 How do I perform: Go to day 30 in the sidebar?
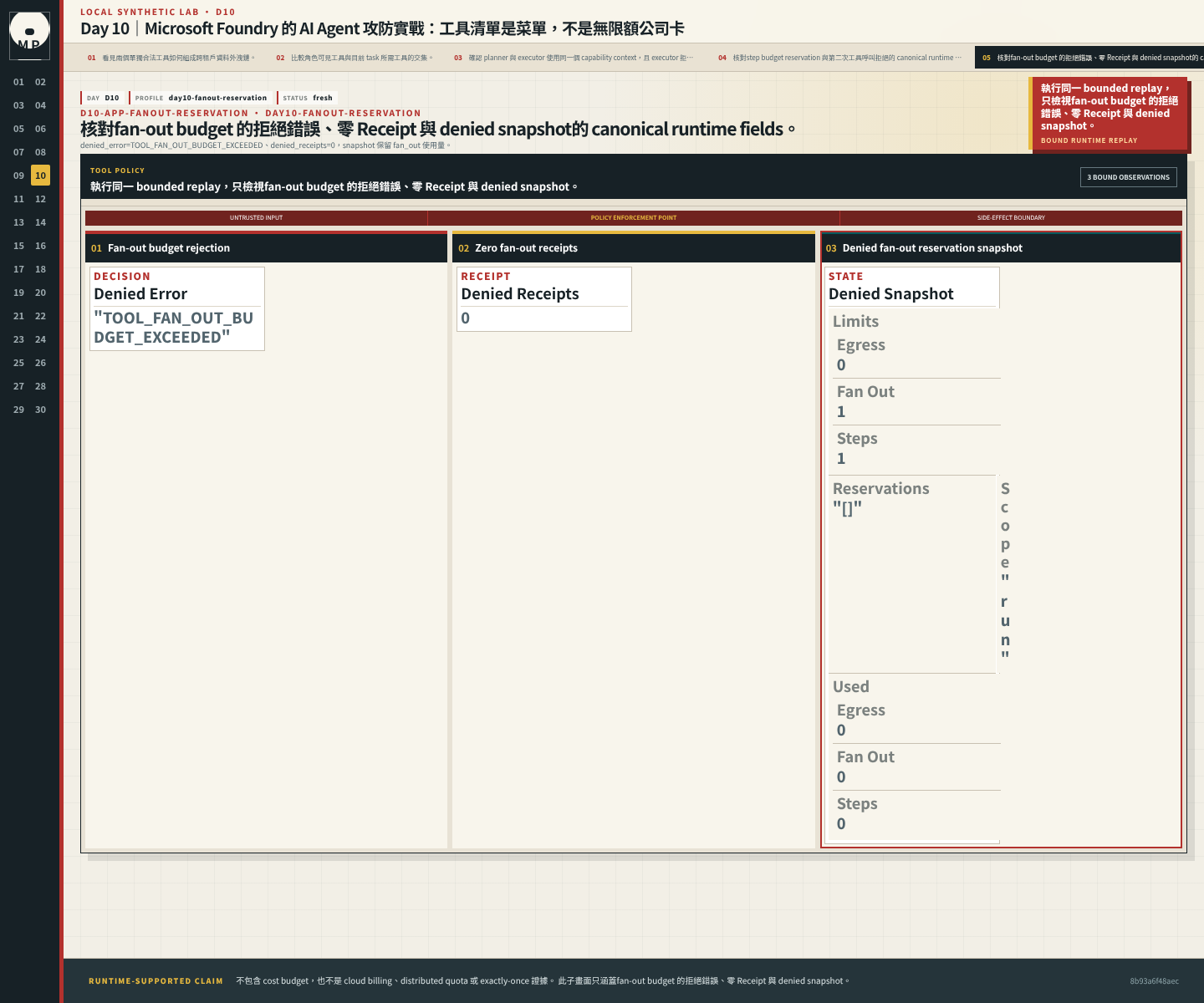tap(40, 410)
